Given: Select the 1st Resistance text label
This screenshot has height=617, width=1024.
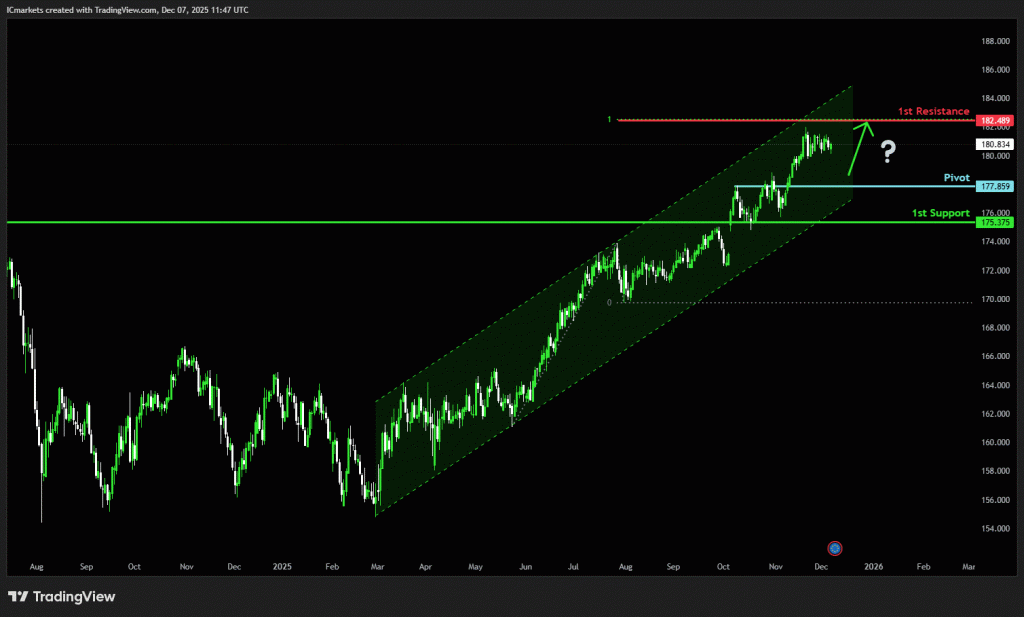Looking at the screenshot, I should pyautogui.click(x=933, y=111).
